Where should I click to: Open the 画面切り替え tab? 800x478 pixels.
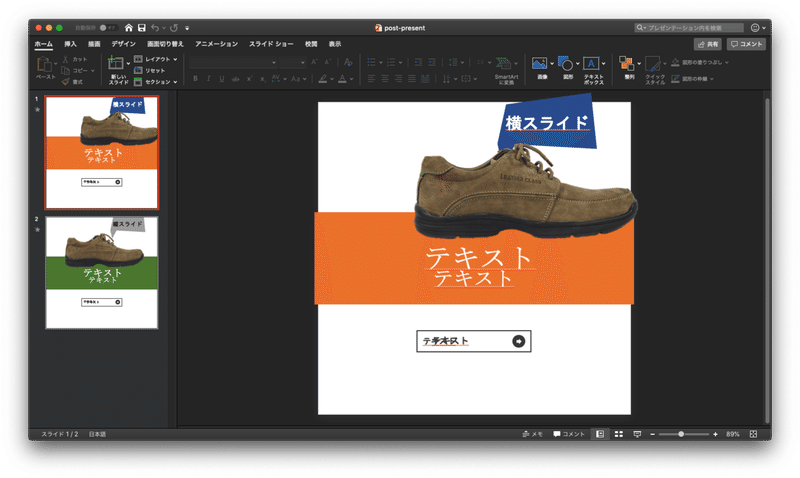tap(165, 44)
